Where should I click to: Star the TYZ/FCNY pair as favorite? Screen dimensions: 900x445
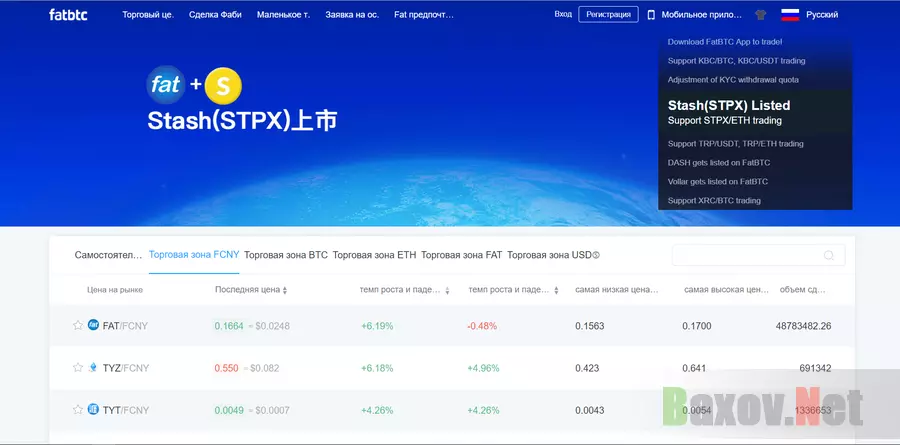78,367
